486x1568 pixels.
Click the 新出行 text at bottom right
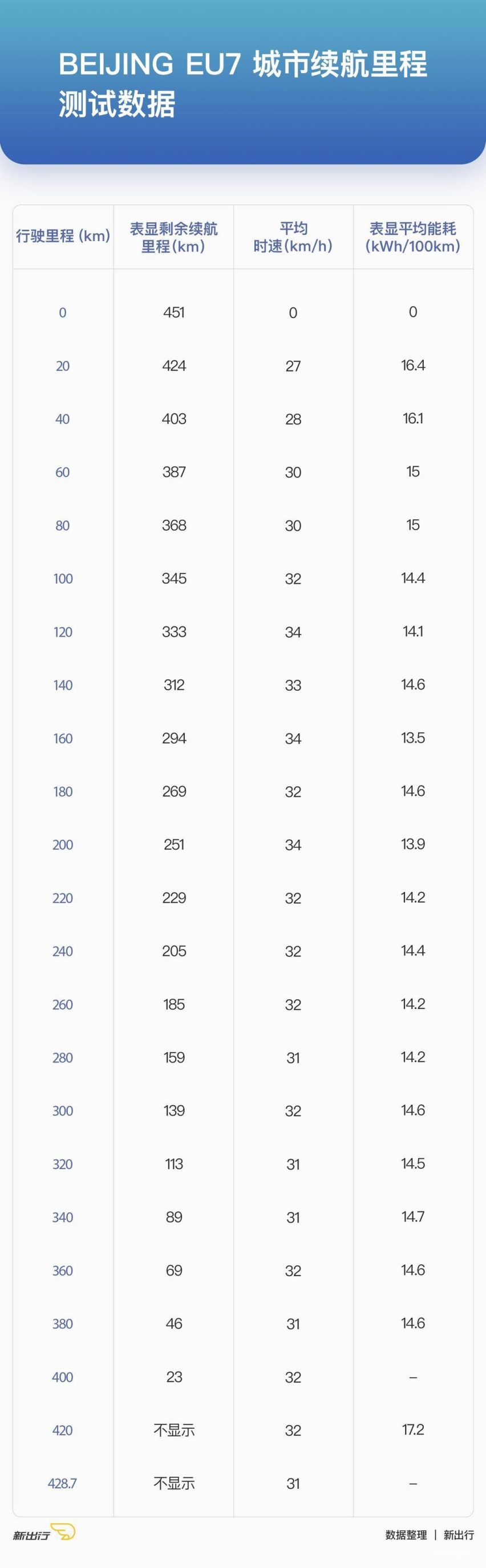459,1535
